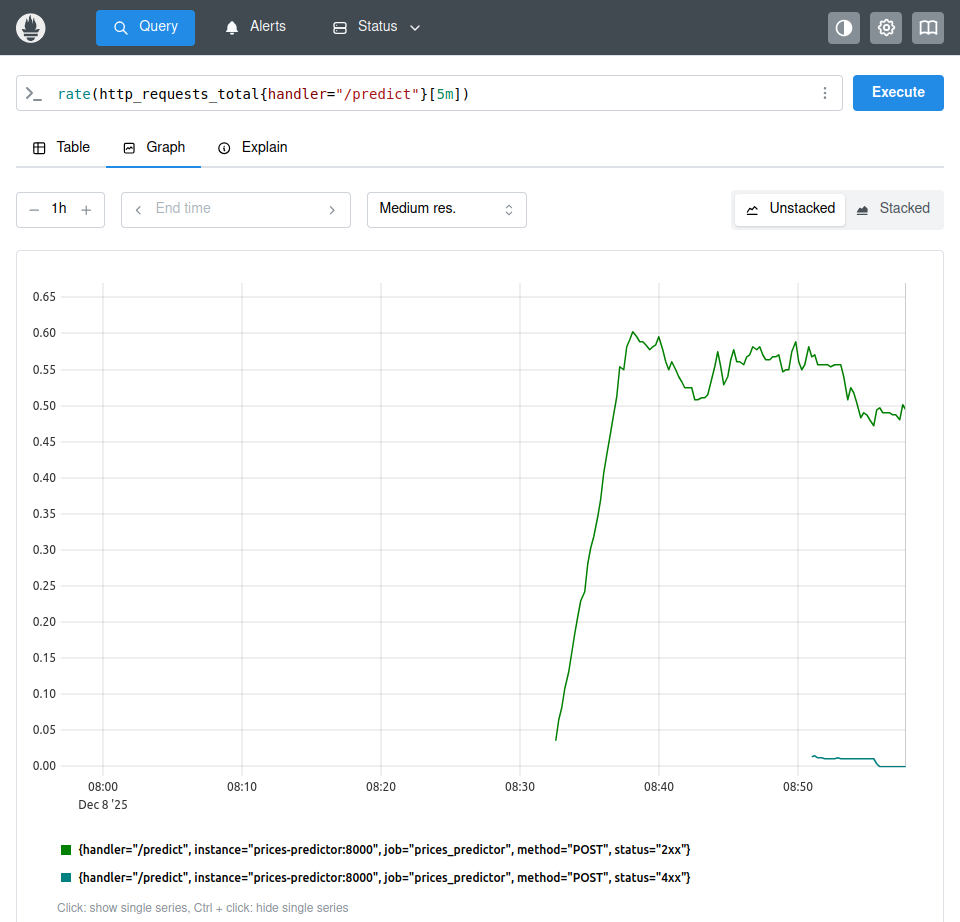Open the Explain tab
This screenshot has height=922, width=960.
[x=253, y=147]
